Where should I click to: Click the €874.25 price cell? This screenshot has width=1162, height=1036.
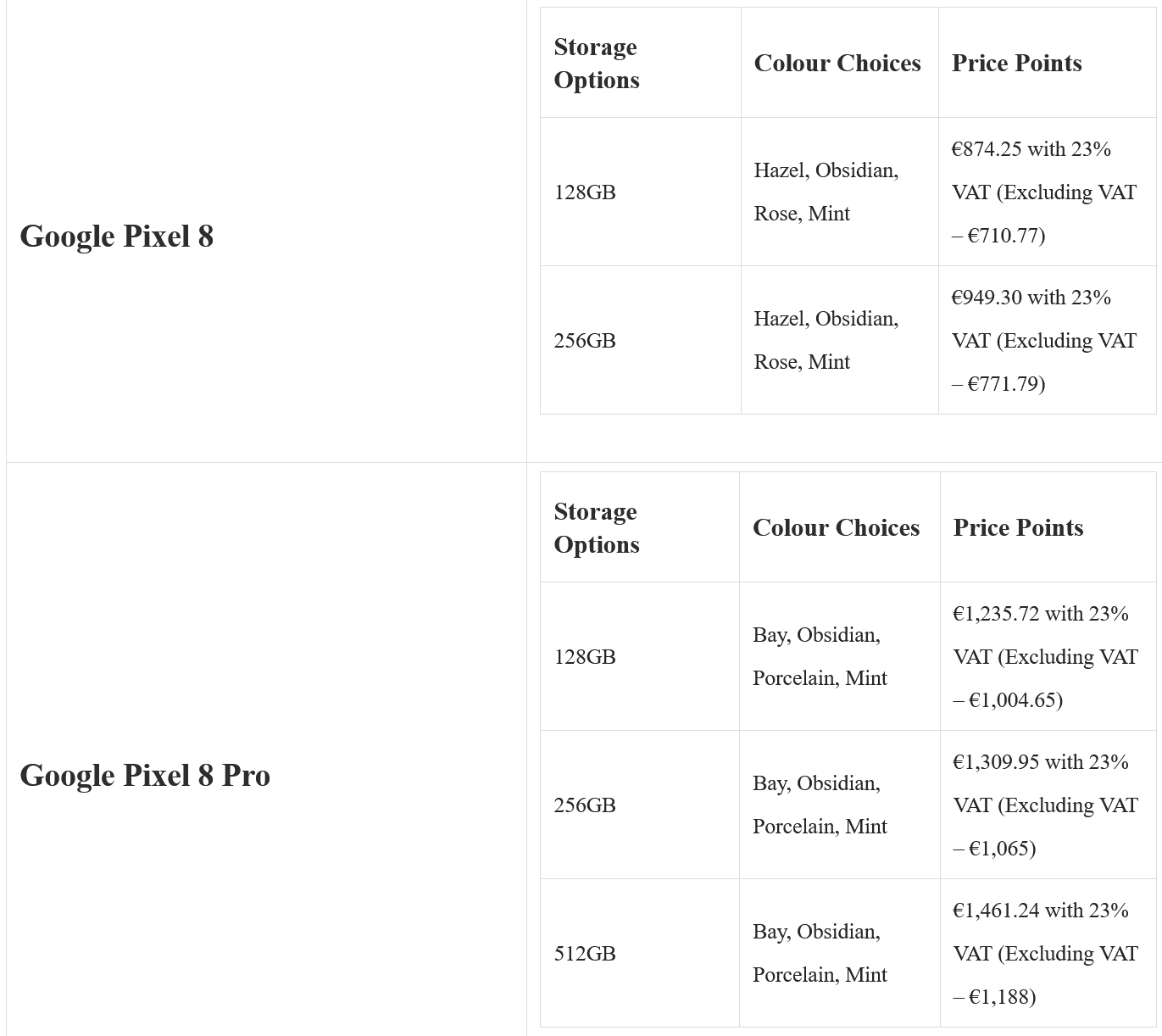(x=1043, y=192)
